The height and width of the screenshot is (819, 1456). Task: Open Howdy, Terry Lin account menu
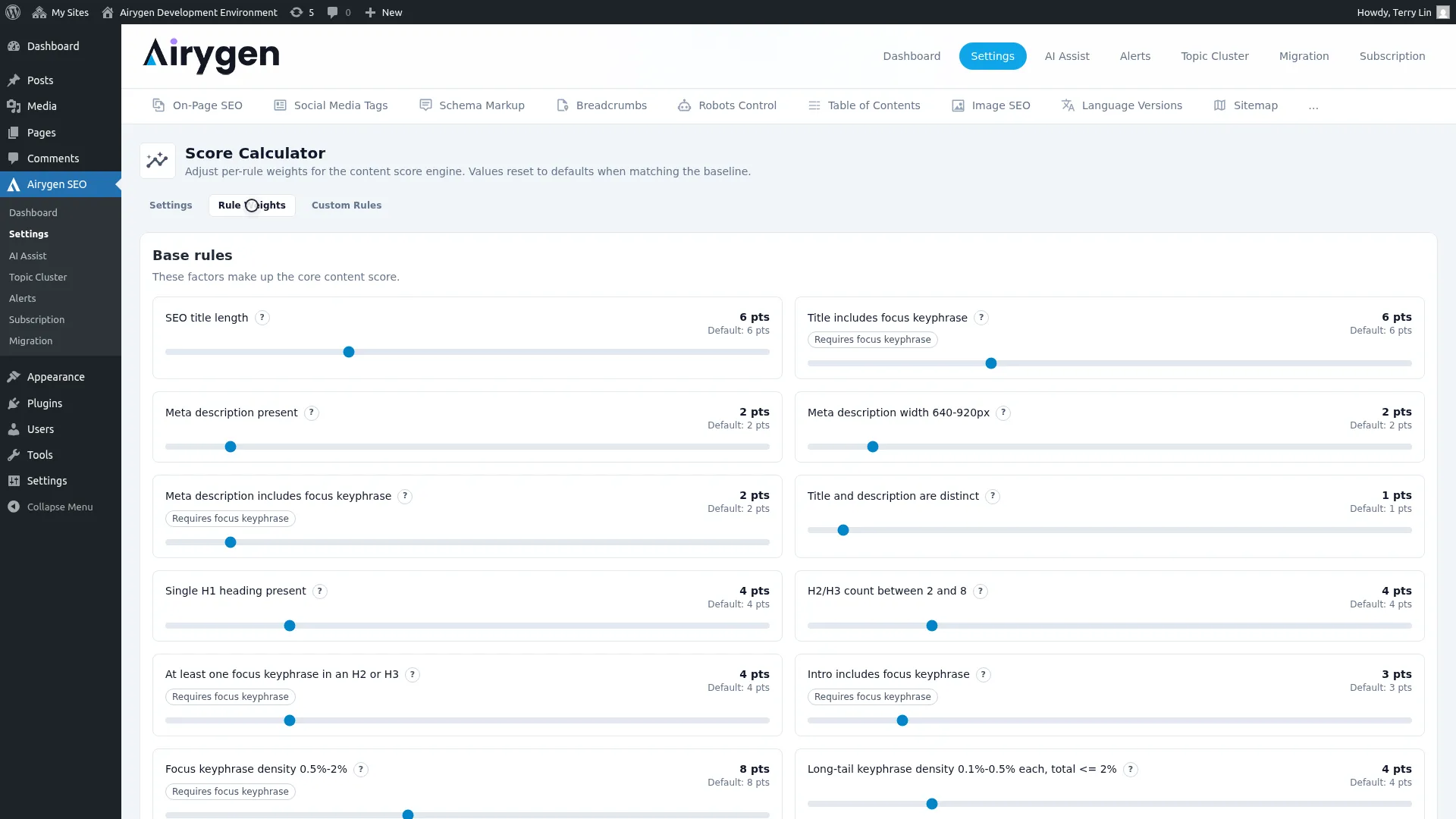click(1403, 12)
